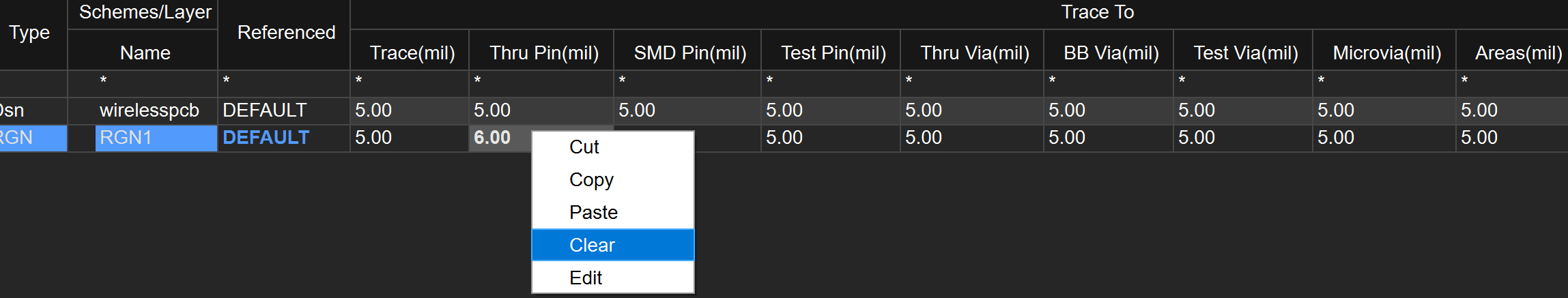Click the RGN1 name cell
Image resolution: width=1568 pixels, height=298 pixels.
pos(156,138)
